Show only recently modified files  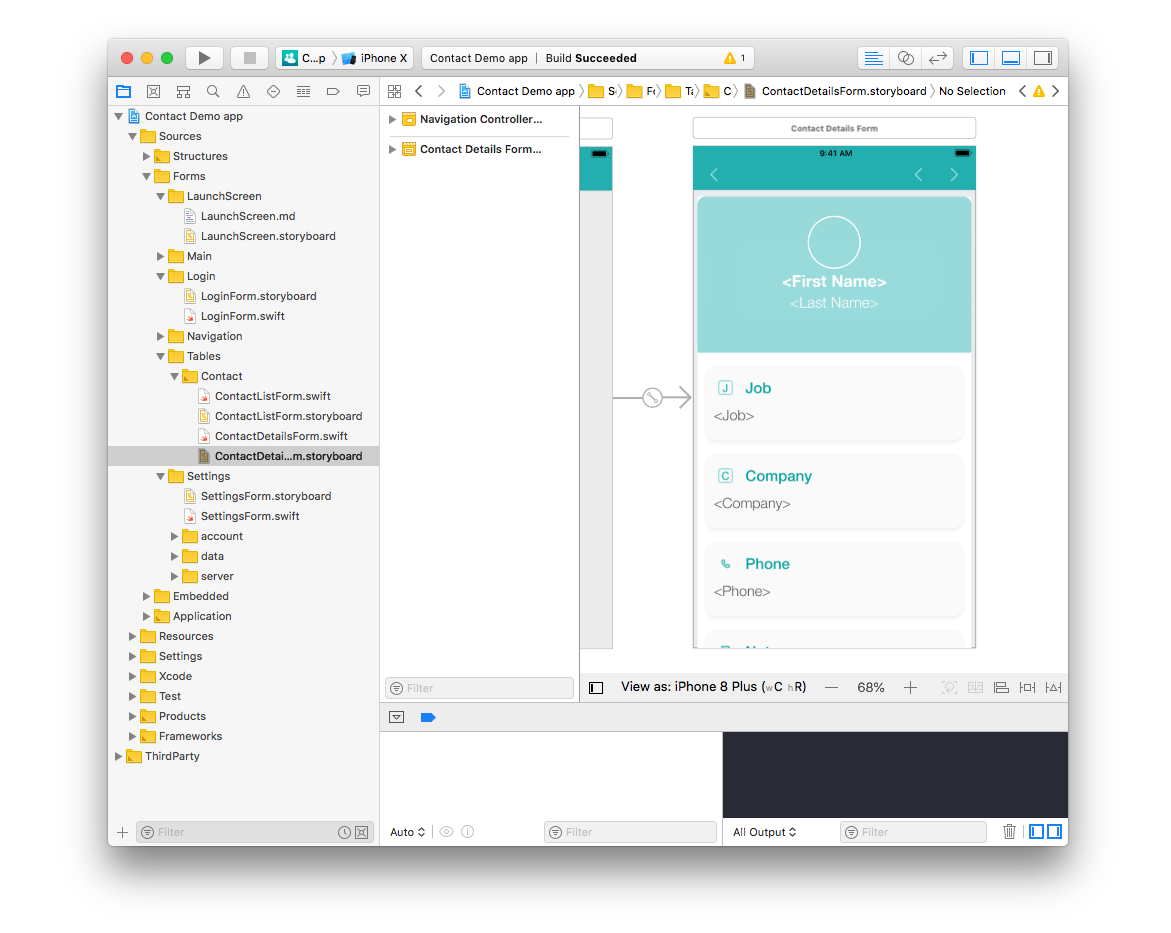[x=344, y=832]
